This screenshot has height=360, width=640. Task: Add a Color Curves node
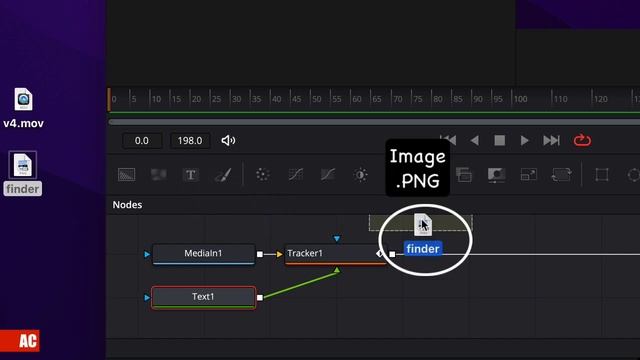pos(296,175)
